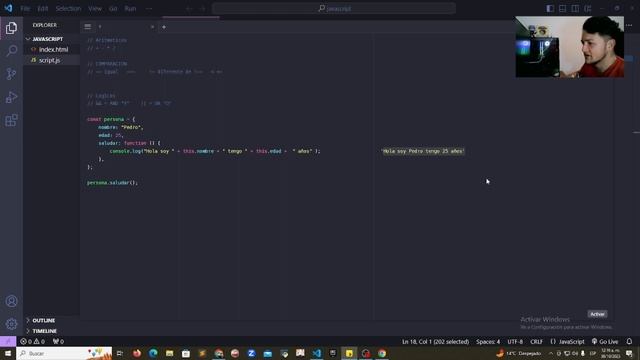The height and width of the screenshot is (360, 640).
Task: Open the Windows action center notifications
Action: [629, 353]
